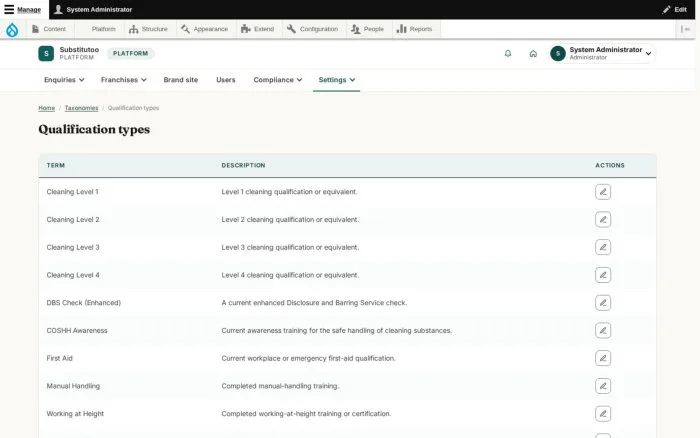Click the 'Qualification types' breadcrumb text
This screenshot has width=700, height=438.
click(x=133, y=108)
